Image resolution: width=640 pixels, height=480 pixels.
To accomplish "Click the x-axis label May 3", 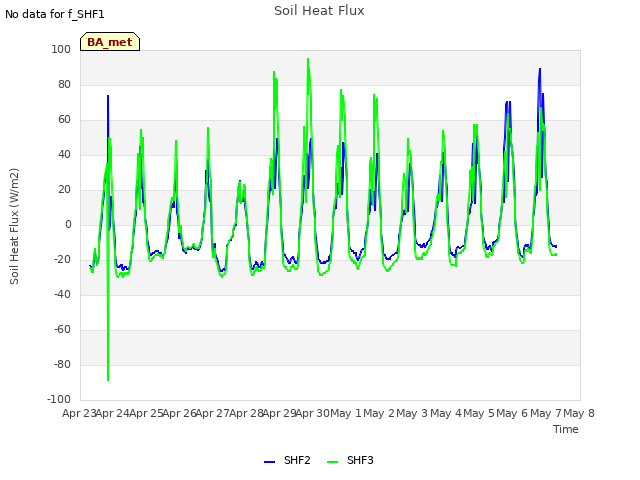I will click(412, 413).
